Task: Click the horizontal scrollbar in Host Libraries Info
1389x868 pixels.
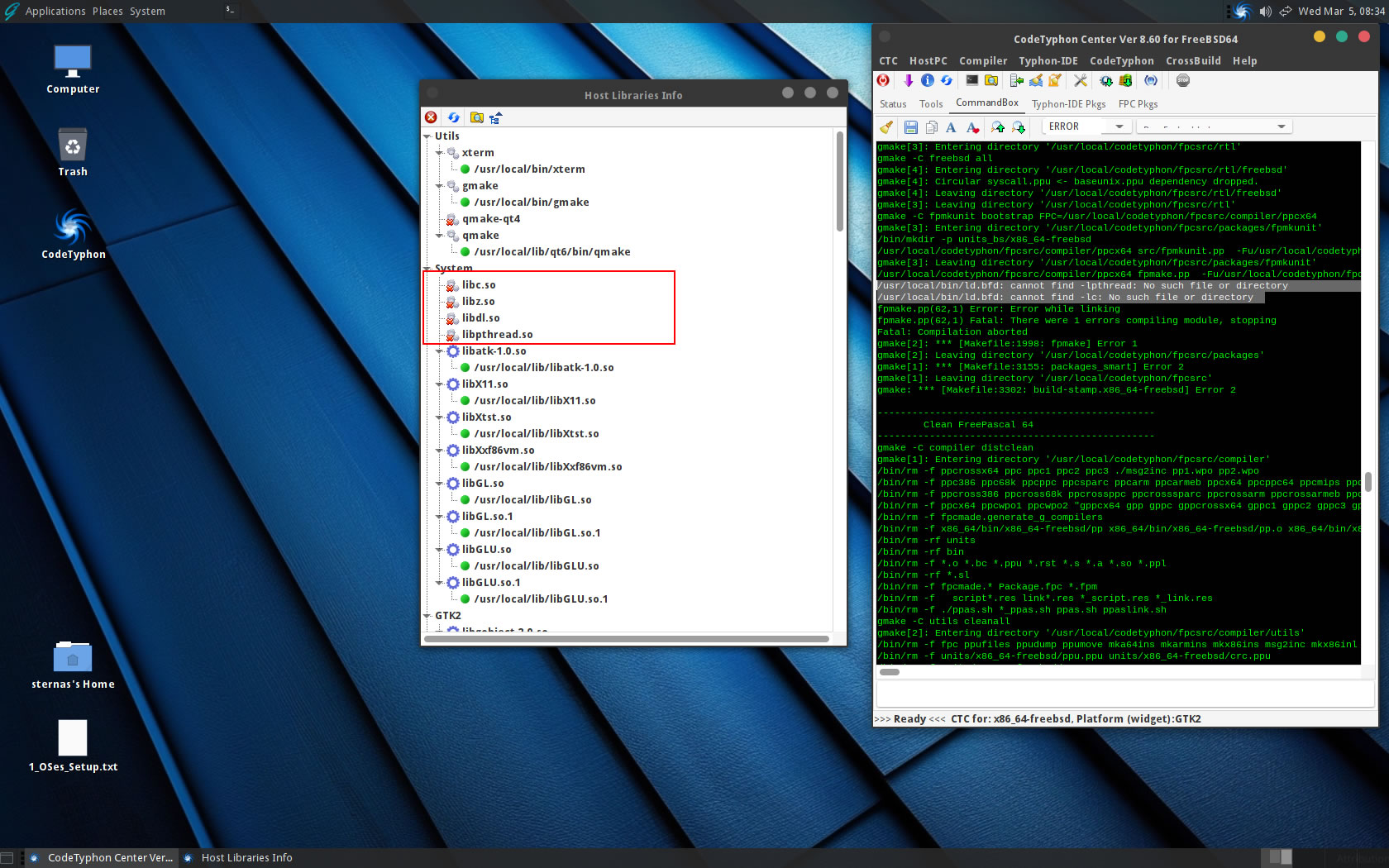Action: click(626, 638)
